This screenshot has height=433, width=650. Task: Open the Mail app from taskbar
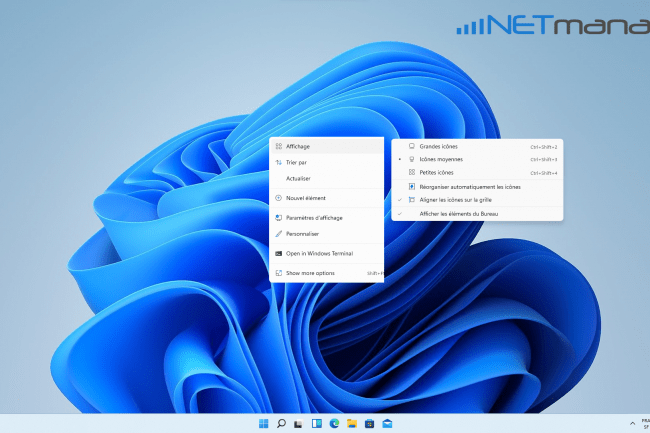[386, 423]
